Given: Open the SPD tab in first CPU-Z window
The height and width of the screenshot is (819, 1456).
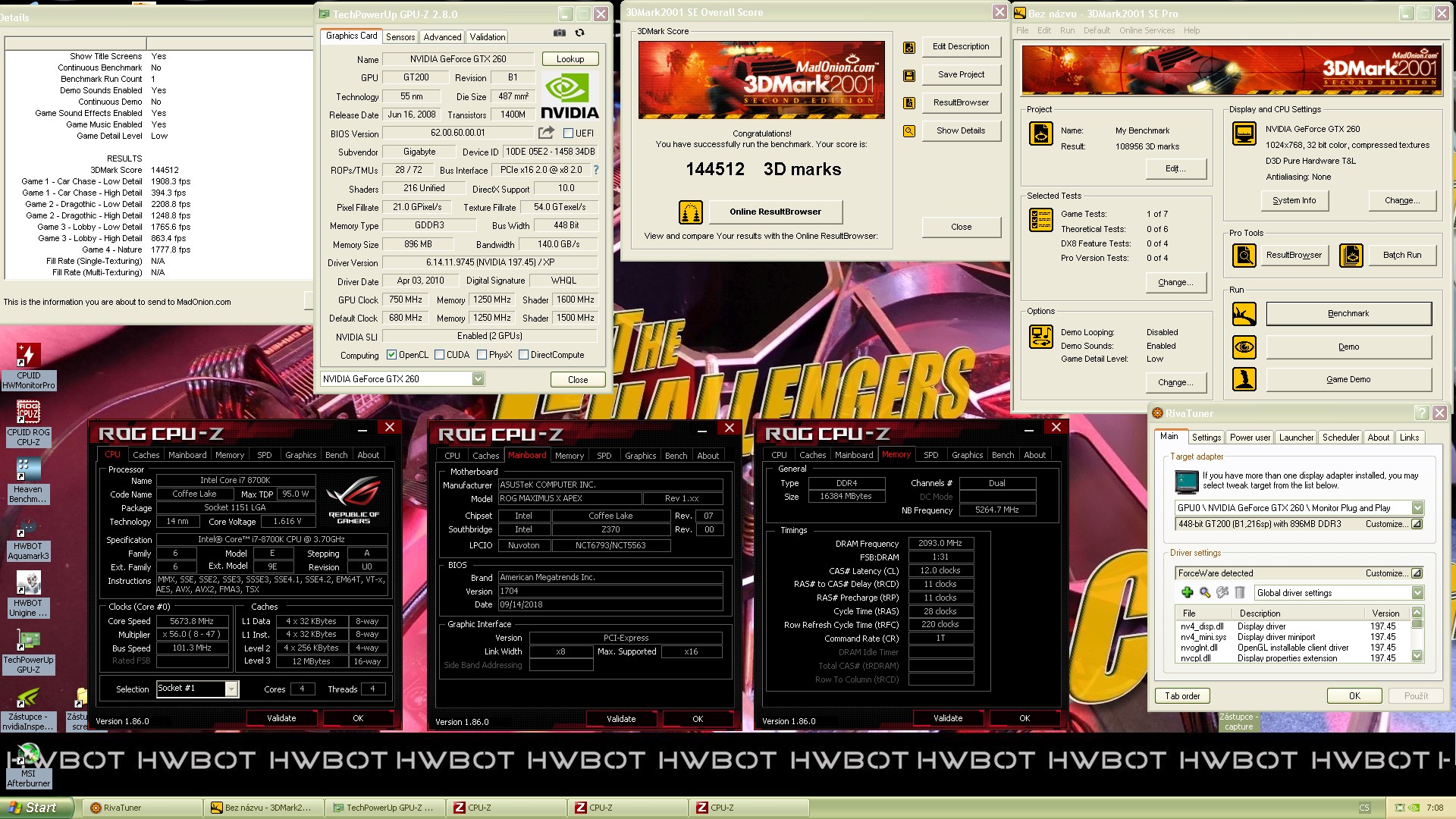Looking at the screenshot, I should pos(264,455).
